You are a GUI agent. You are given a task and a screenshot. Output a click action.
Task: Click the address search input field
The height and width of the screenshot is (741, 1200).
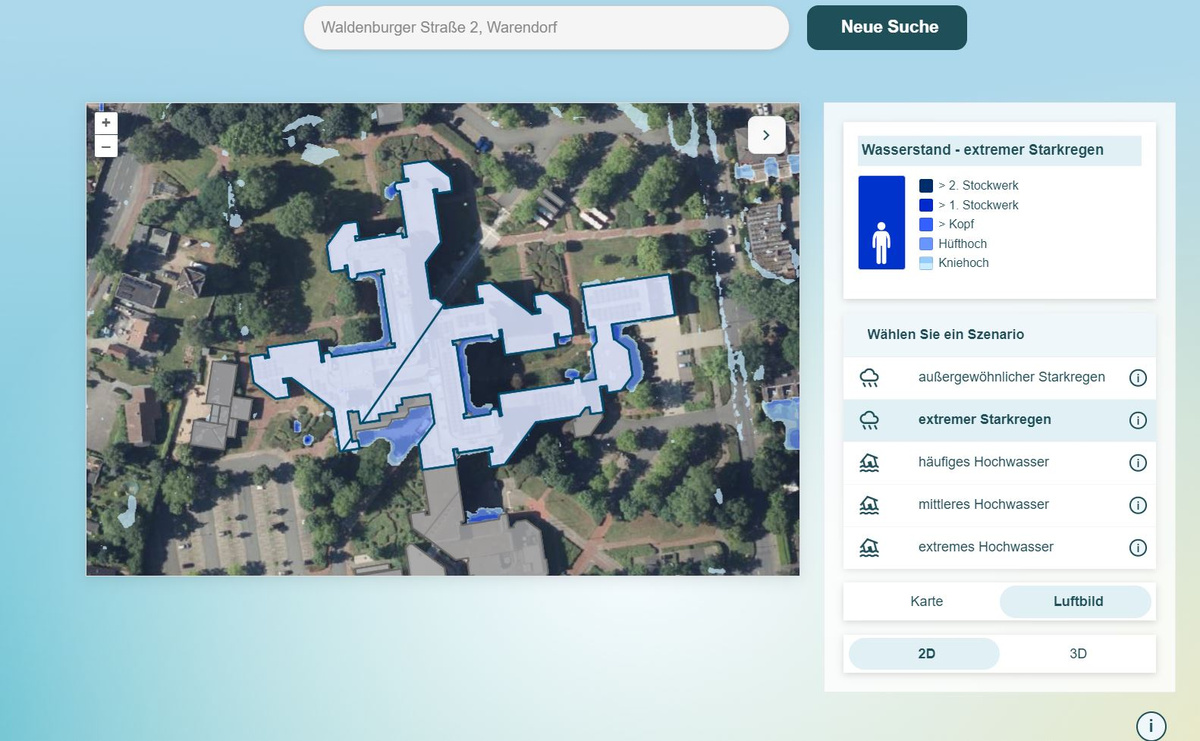point(546,28)
